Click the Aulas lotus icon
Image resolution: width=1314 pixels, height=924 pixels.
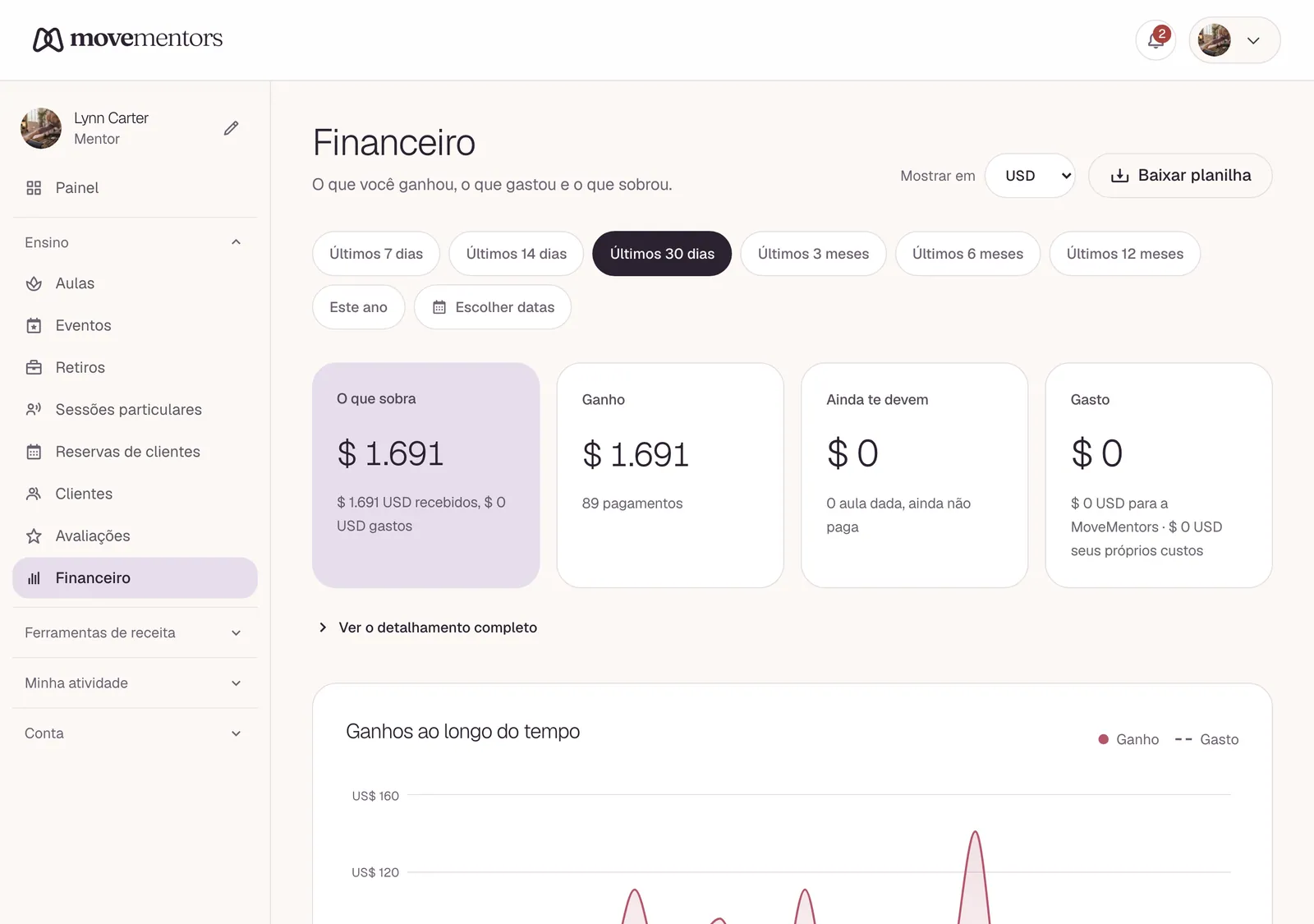34,283
